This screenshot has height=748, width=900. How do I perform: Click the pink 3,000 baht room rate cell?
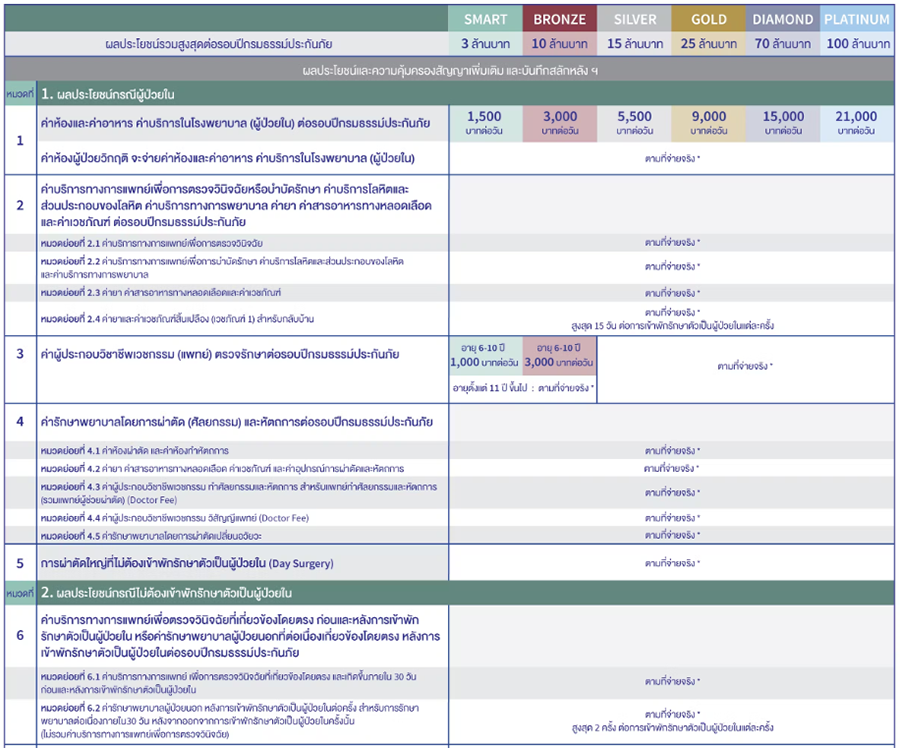click(x=559, y=123)
